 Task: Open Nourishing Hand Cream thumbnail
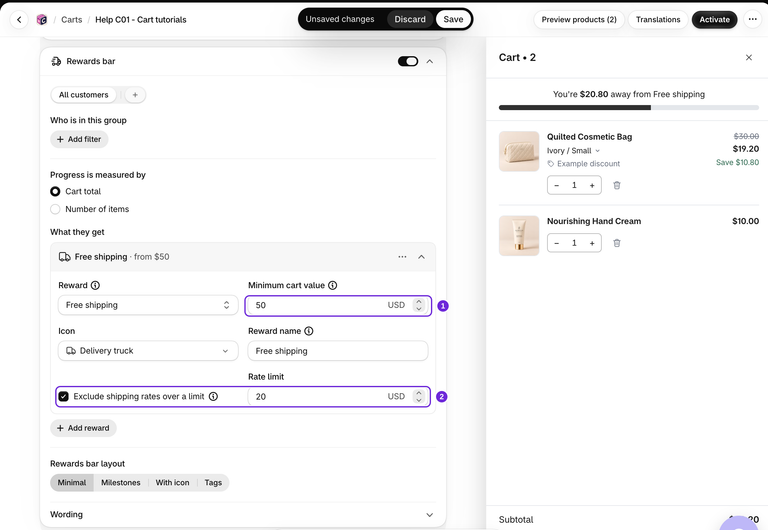pos(519,236)
